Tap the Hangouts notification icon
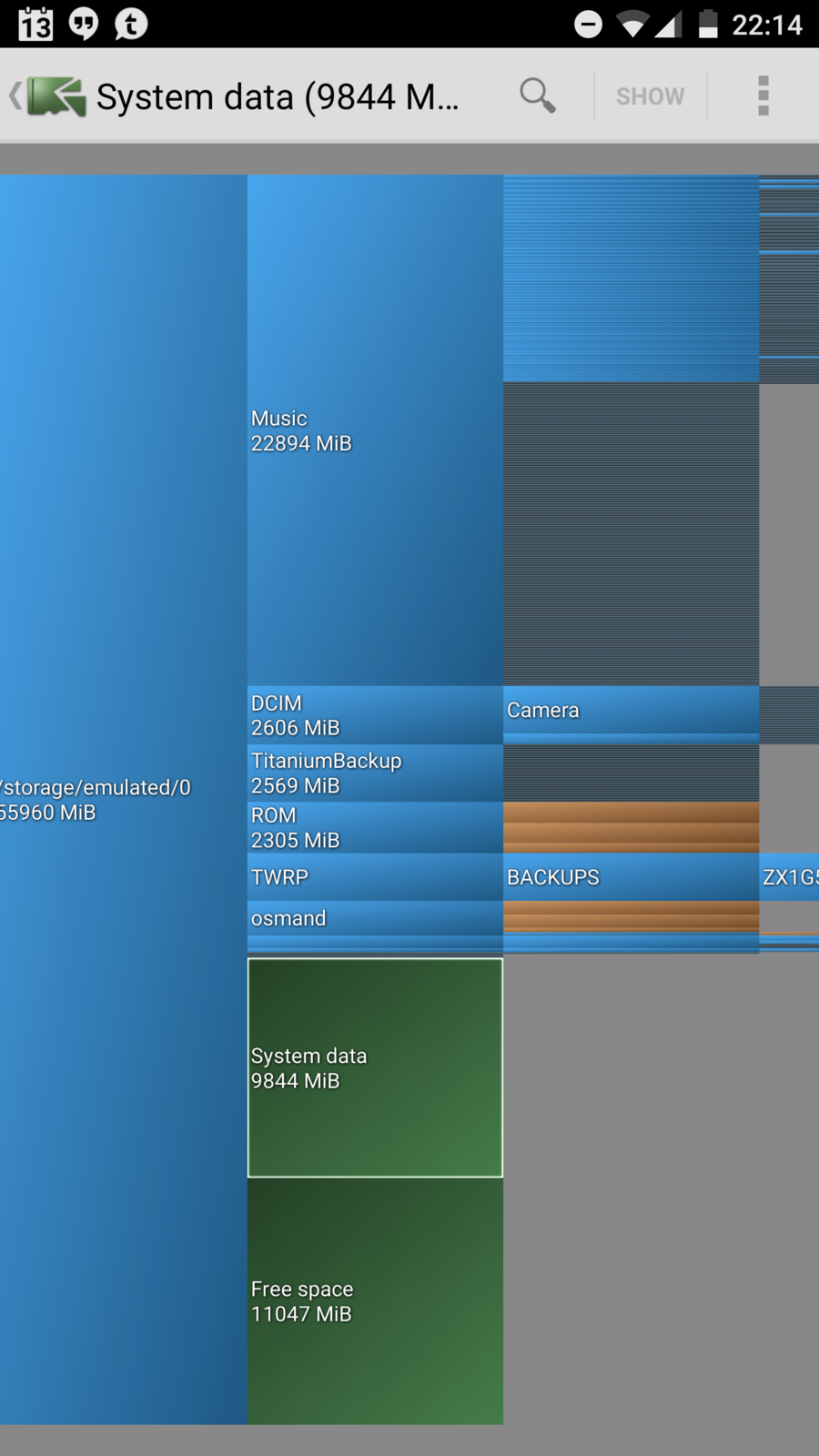Viewport: 819px width, 1456px height. coord(84,24)
